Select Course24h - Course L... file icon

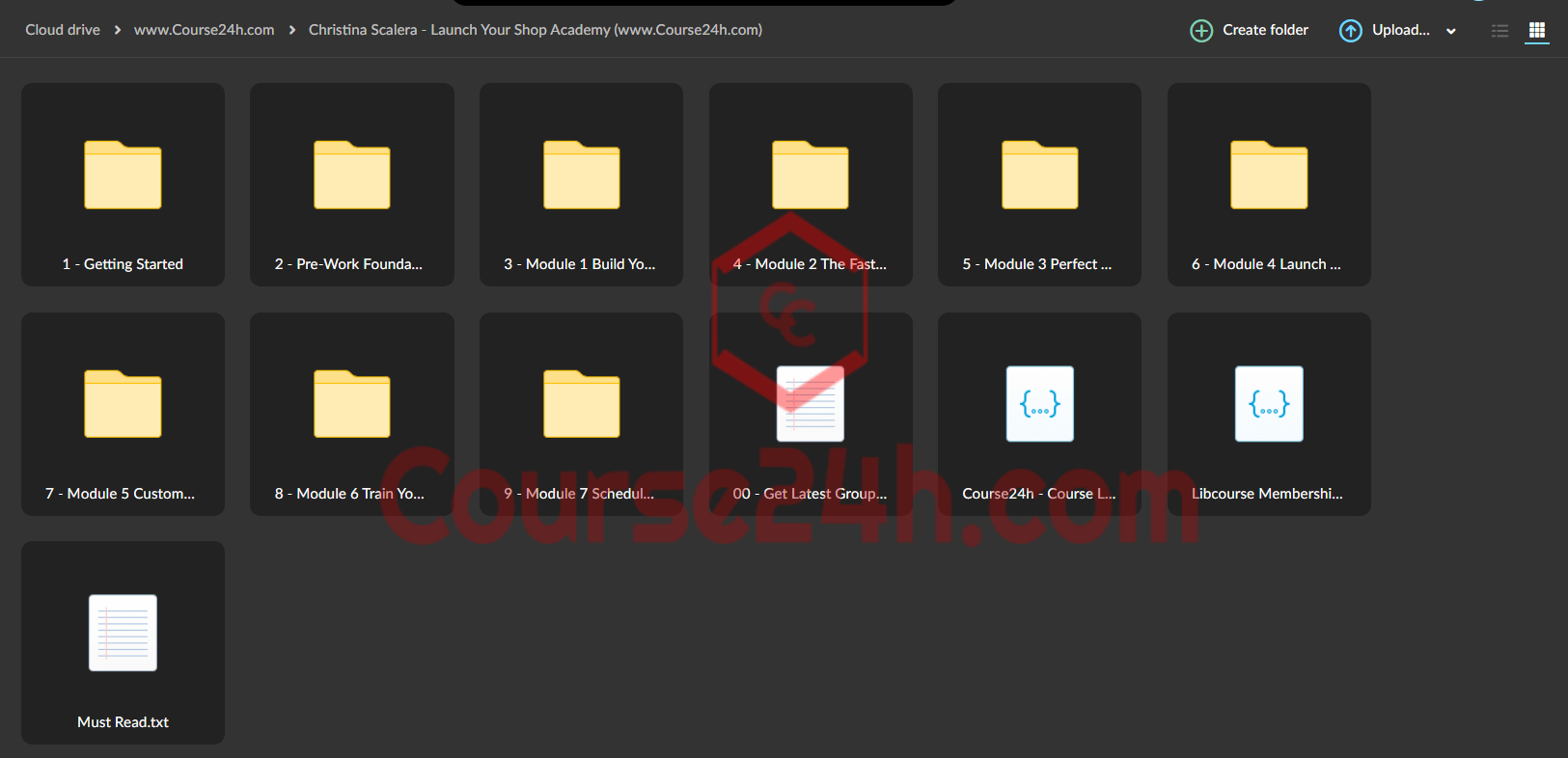pos(1039,404)
